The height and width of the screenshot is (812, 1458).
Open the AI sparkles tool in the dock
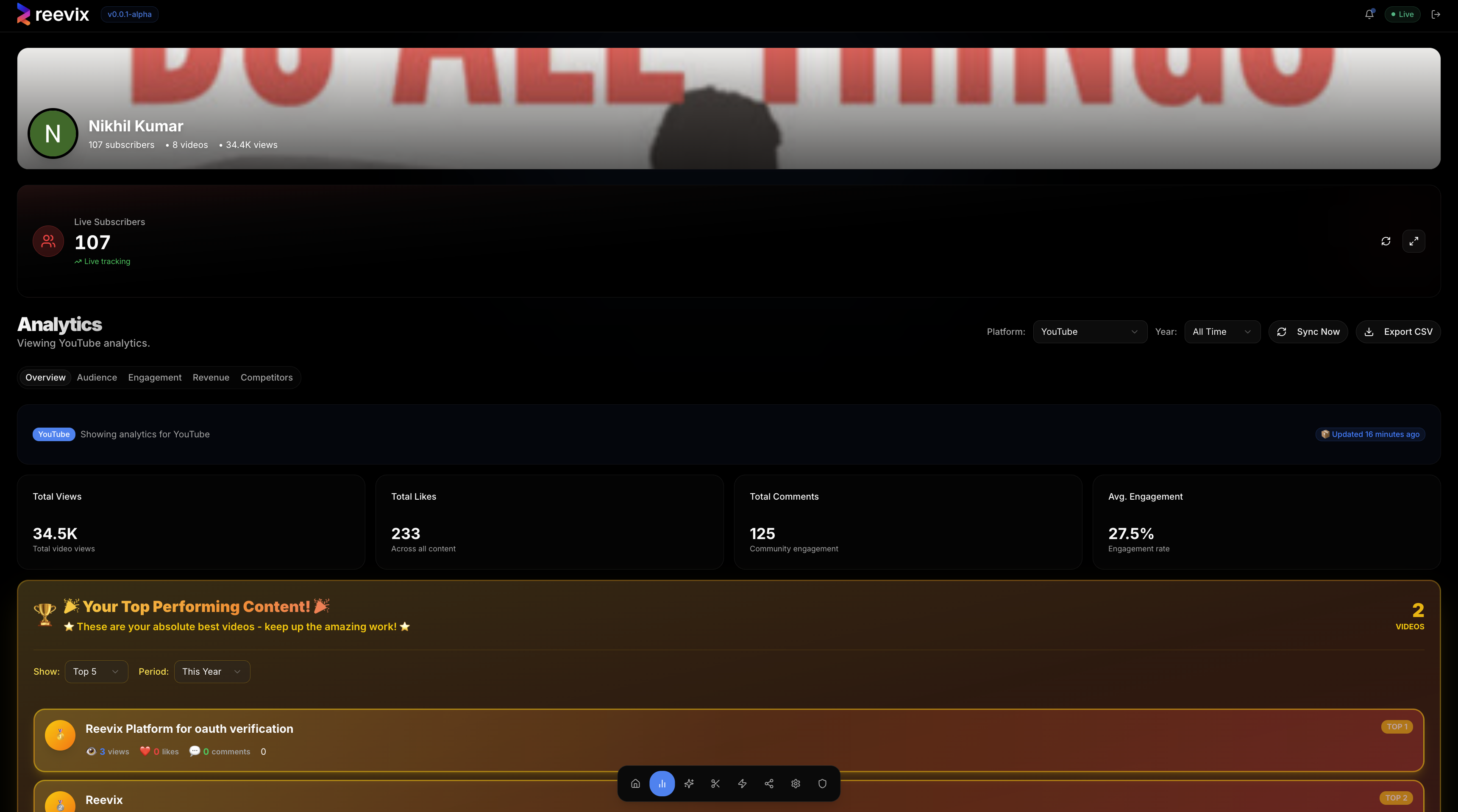688,784
